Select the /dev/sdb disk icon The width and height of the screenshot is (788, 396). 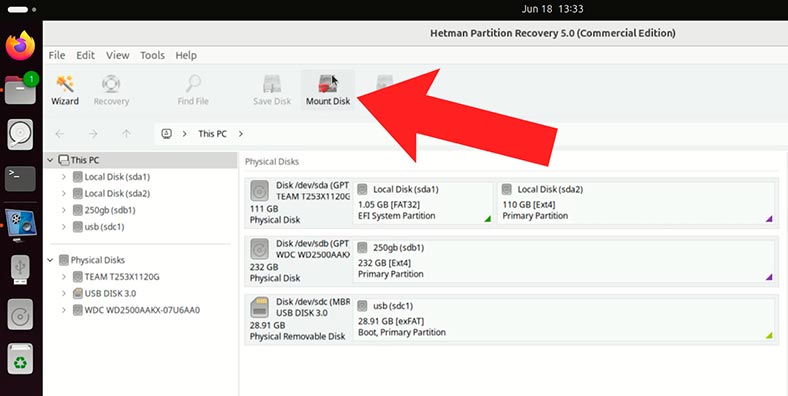(259, 249)
